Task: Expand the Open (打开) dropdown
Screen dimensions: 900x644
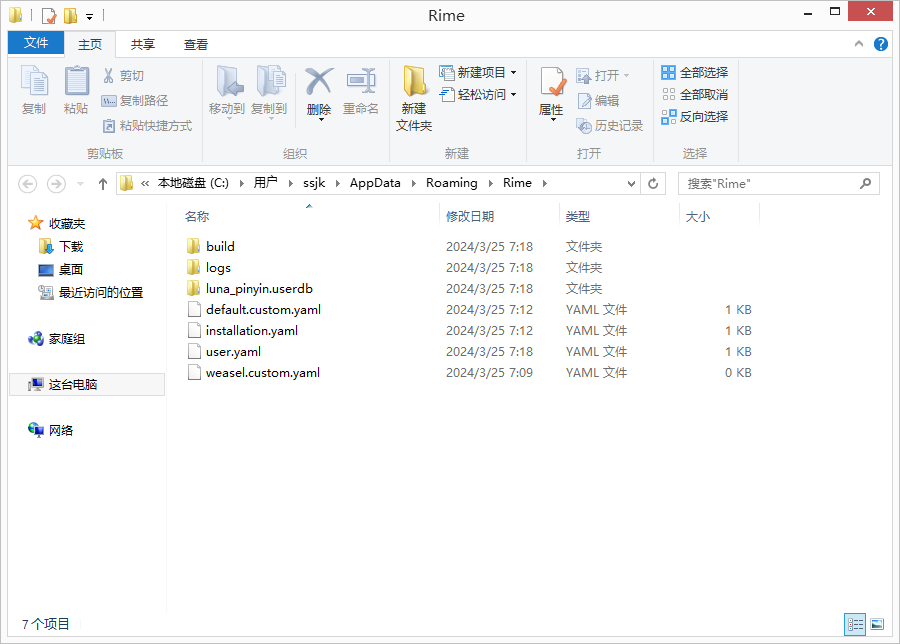Action: pos(626,75)
